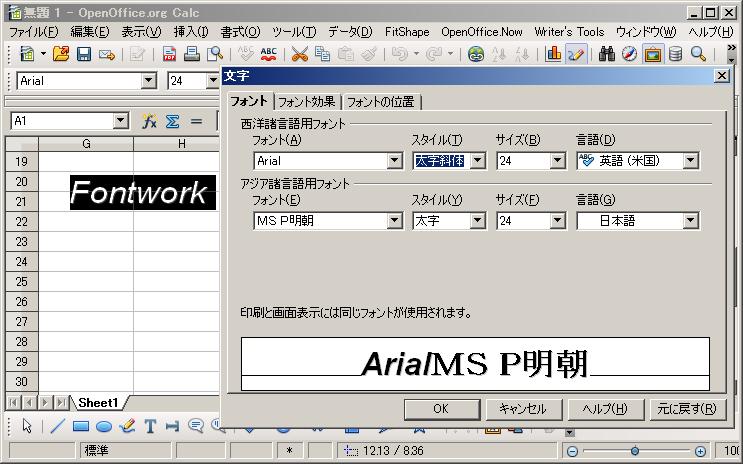Expand Western font (A) Arial dropdown
The width and height of the screenshot is (743, 464).
point(394,161)
